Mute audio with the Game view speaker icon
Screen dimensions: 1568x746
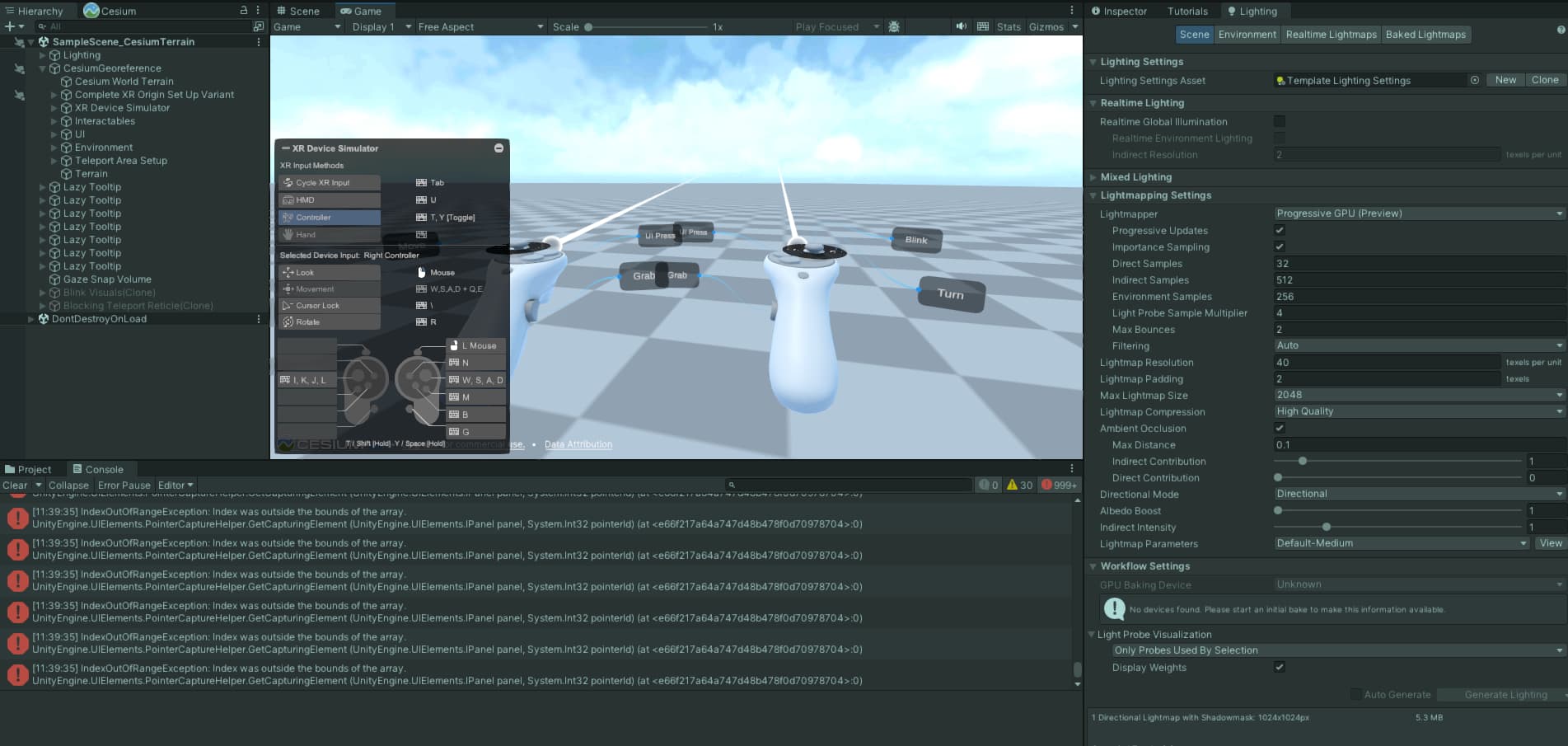(961, 27)
